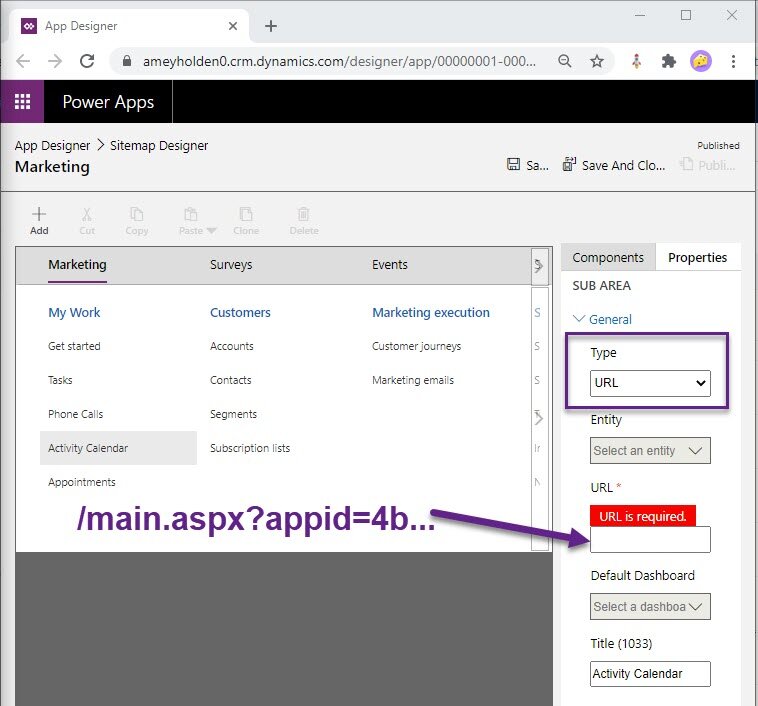758x706 pixels.
Task: Expand the Paste dropdown arrow
Action: (x=211, y=231)
